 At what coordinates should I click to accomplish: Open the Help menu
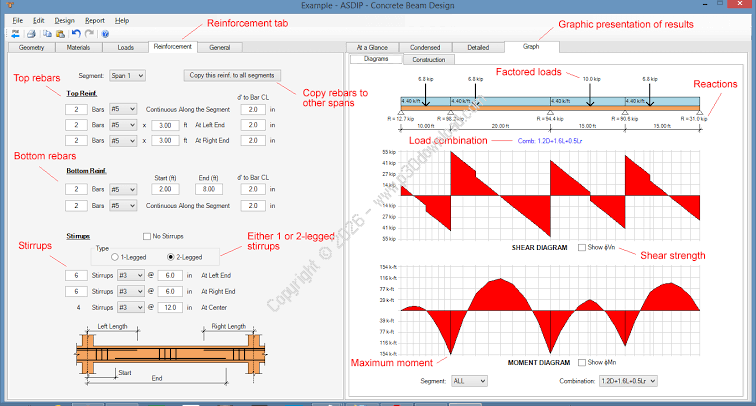(x=122, y=21)
